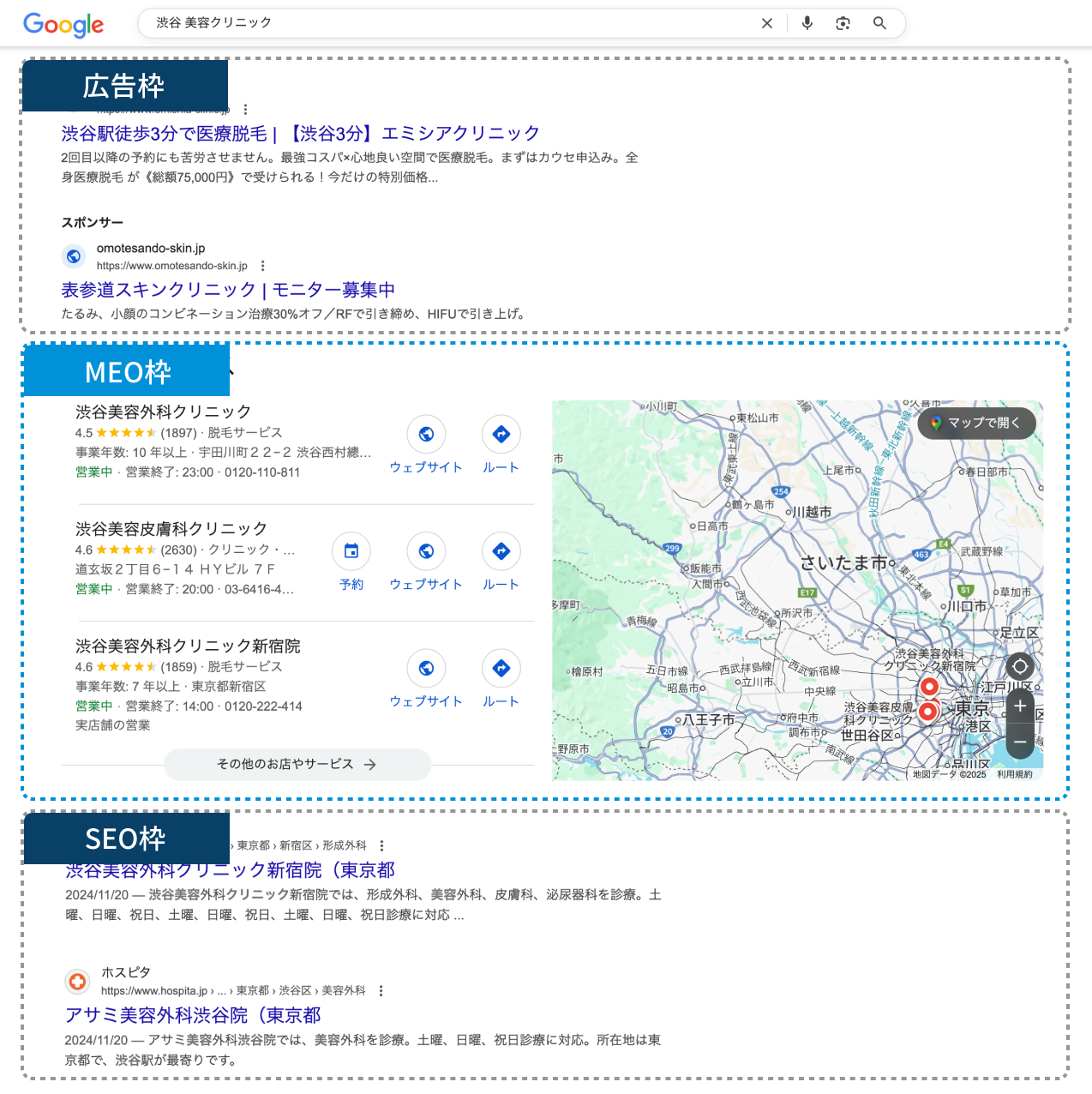Click the magnifying glass search button
The width and height of the screenshot is (1092, 1094).
tap(879, 23)
